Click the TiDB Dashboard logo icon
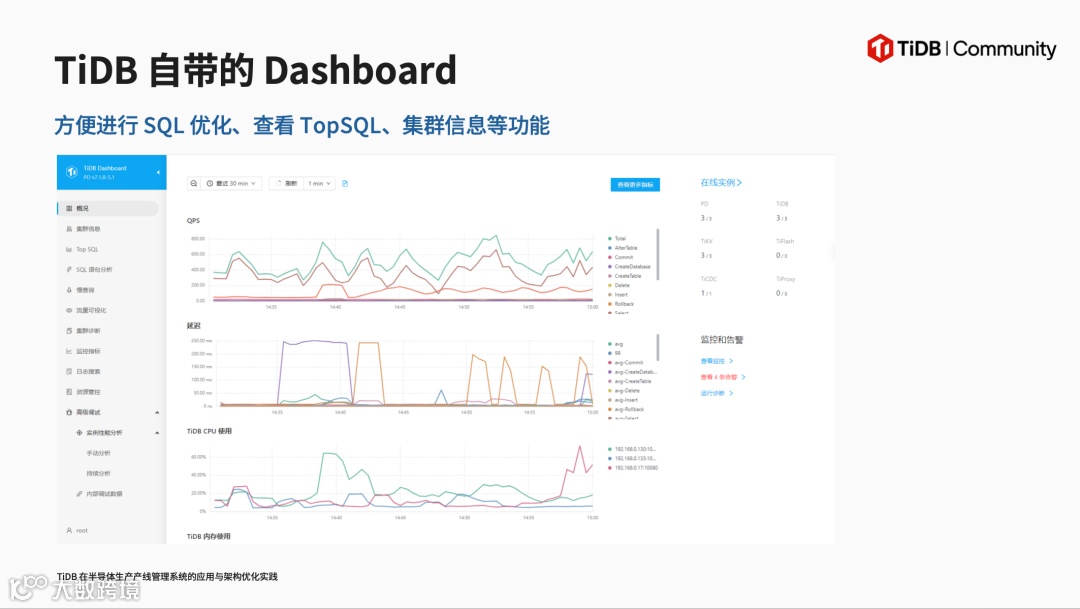 [72, 172]
